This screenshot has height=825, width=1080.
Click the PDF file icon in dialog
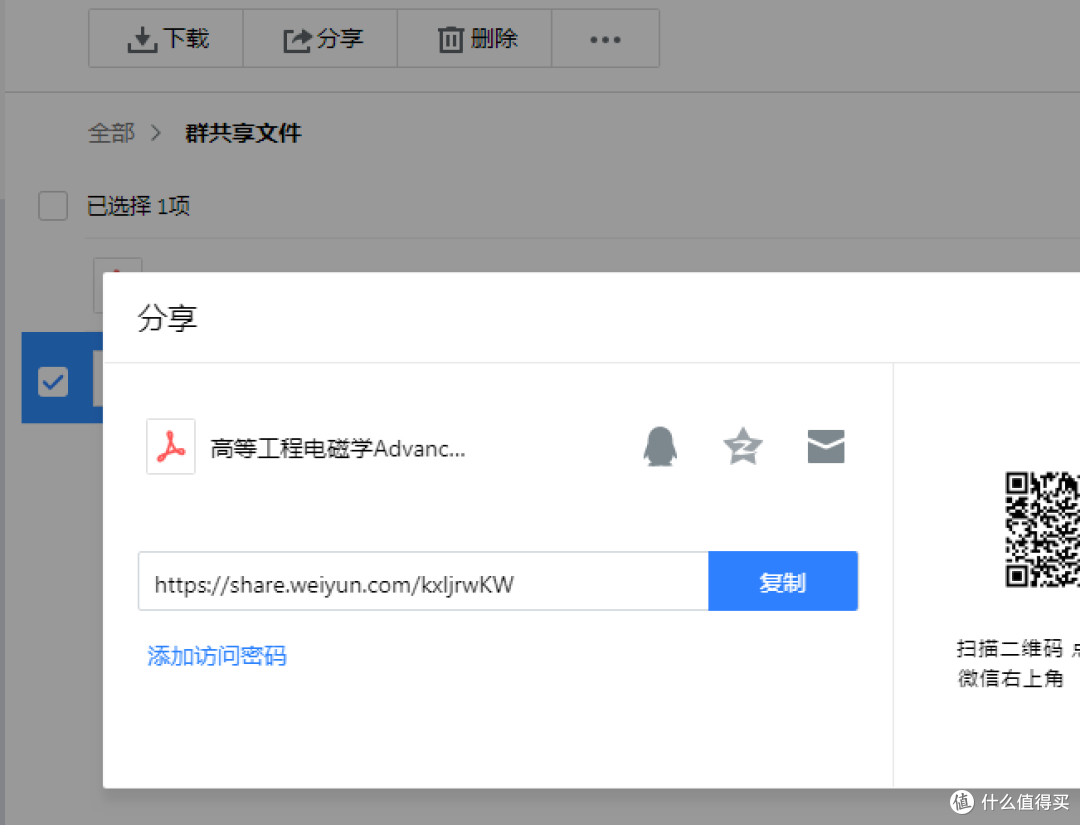click(x=171, y=446)
